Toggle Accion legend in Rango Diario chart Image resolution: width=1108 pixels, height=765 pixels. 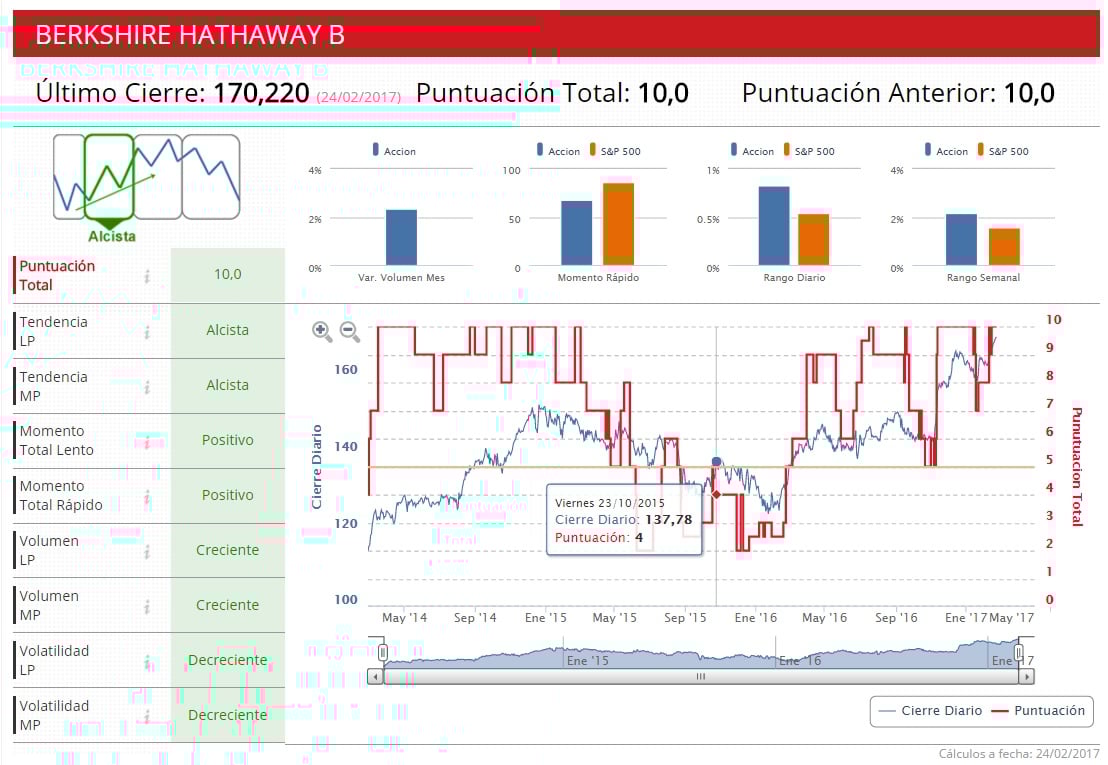[753, 150]
